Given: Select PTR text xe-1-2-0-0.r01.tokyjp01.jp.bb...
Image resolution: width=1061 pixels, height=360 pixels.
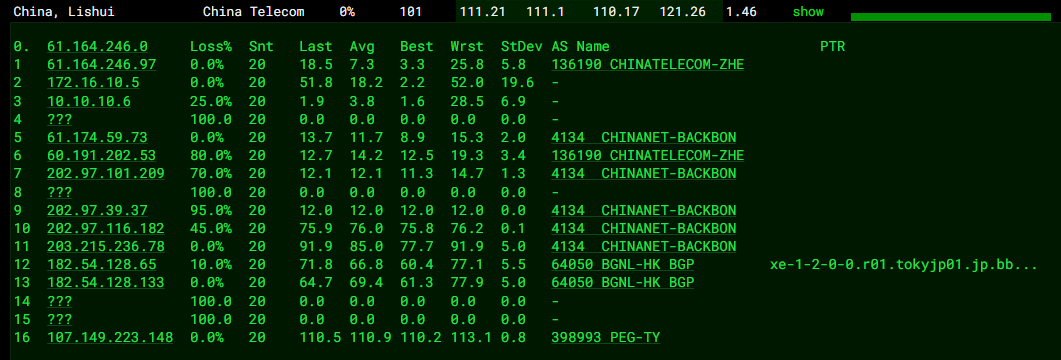Looking at the screenshot, I should [903, 264].
